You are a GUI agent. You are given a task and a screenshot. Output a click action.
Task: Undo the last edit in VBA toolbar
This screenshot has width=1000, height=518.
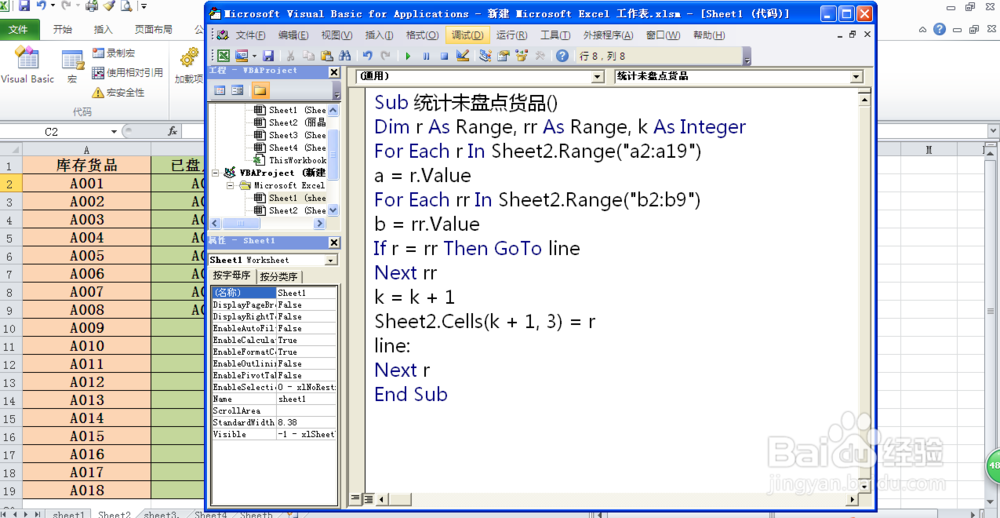coord(367,56)
